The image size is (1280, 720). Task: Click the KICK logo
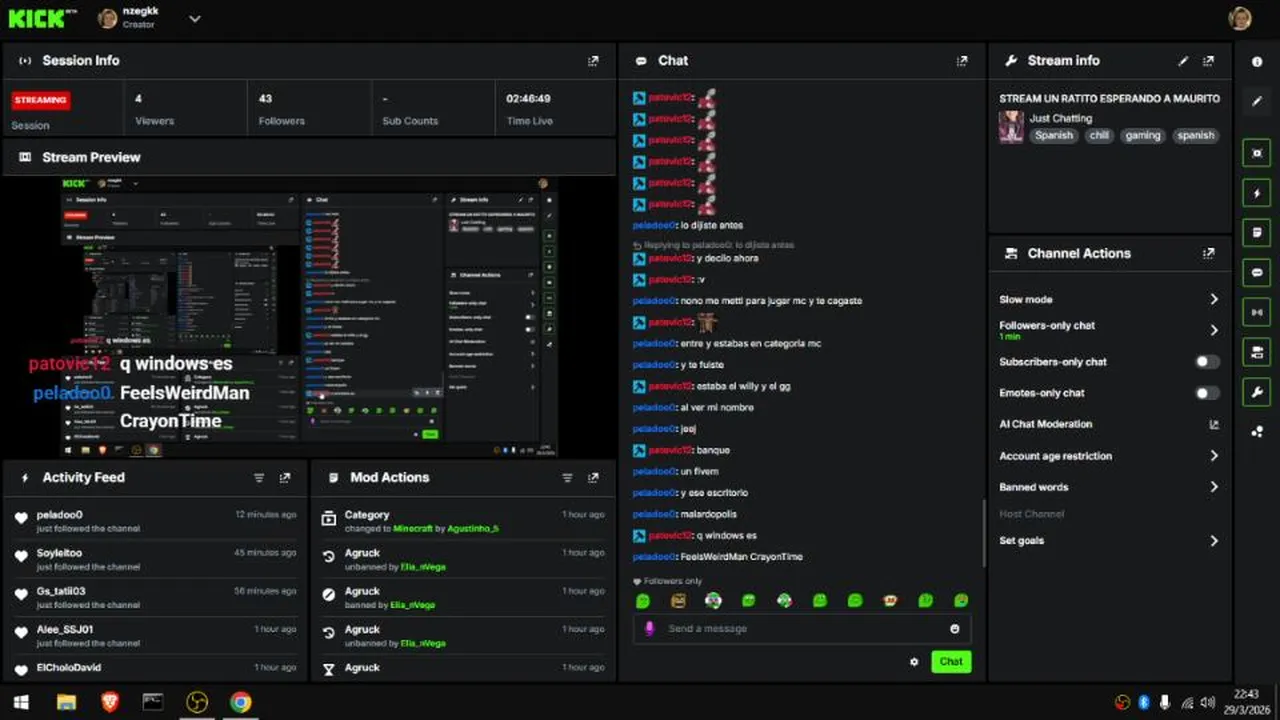[43, 18]
